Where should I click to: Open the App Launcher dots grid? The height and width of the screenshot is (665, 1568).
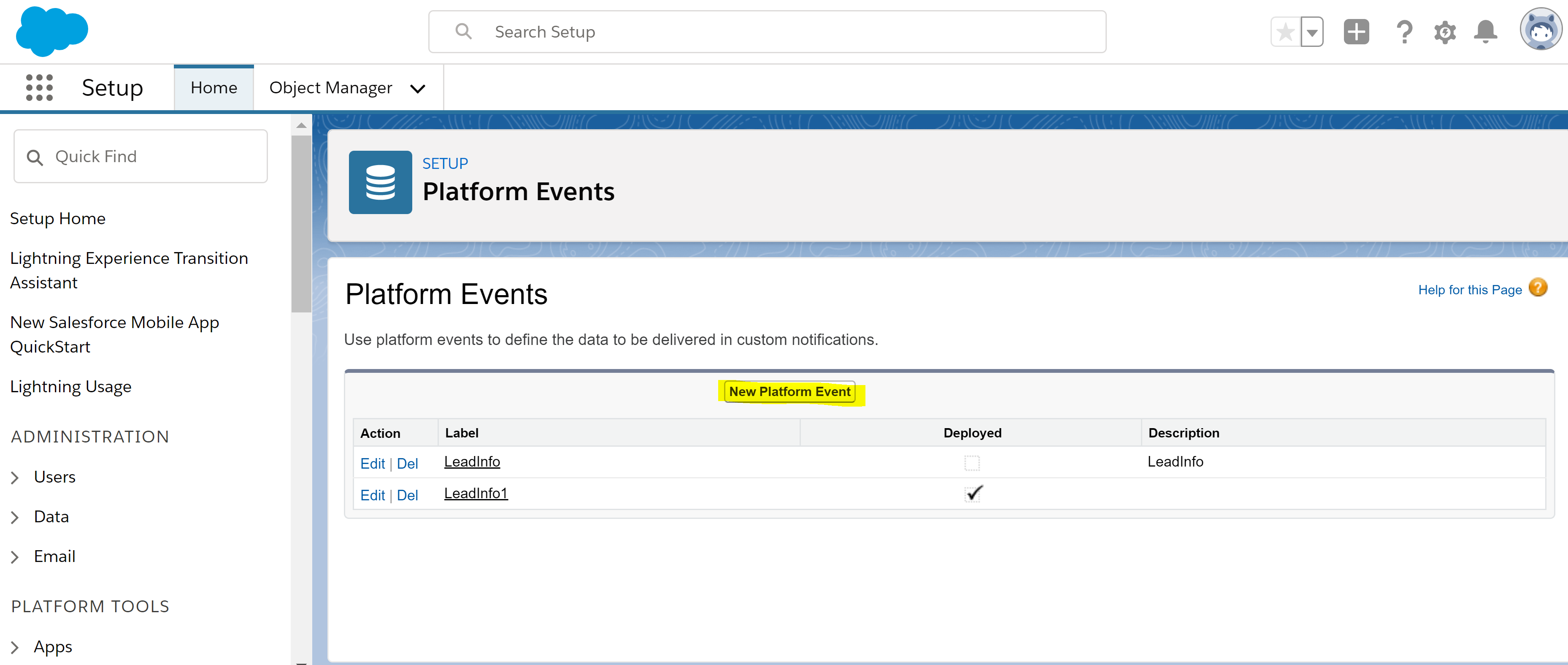click(40, 88)
